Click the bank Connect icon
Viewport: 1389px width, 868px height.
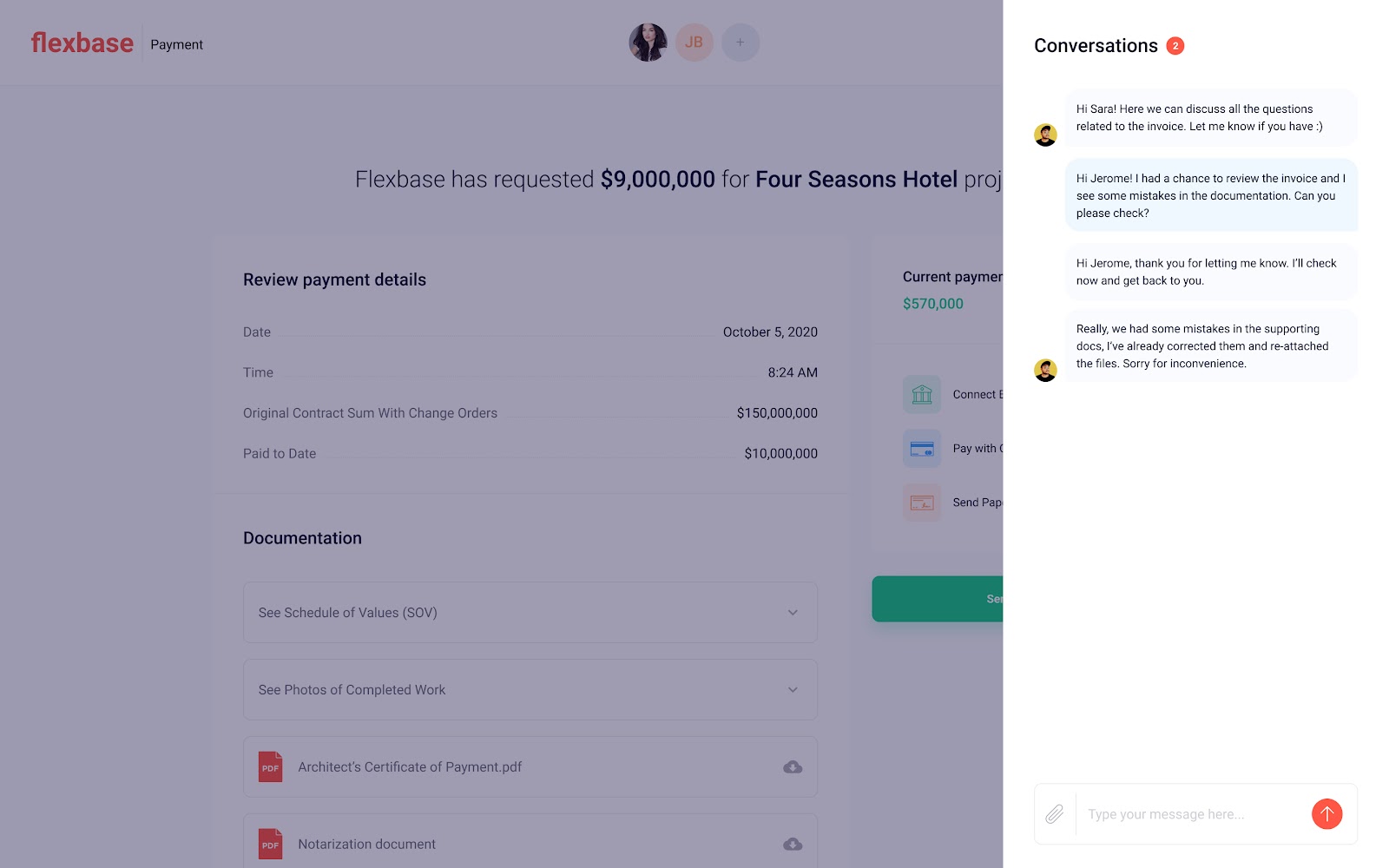pyautogui.click(x=922, y=395)
